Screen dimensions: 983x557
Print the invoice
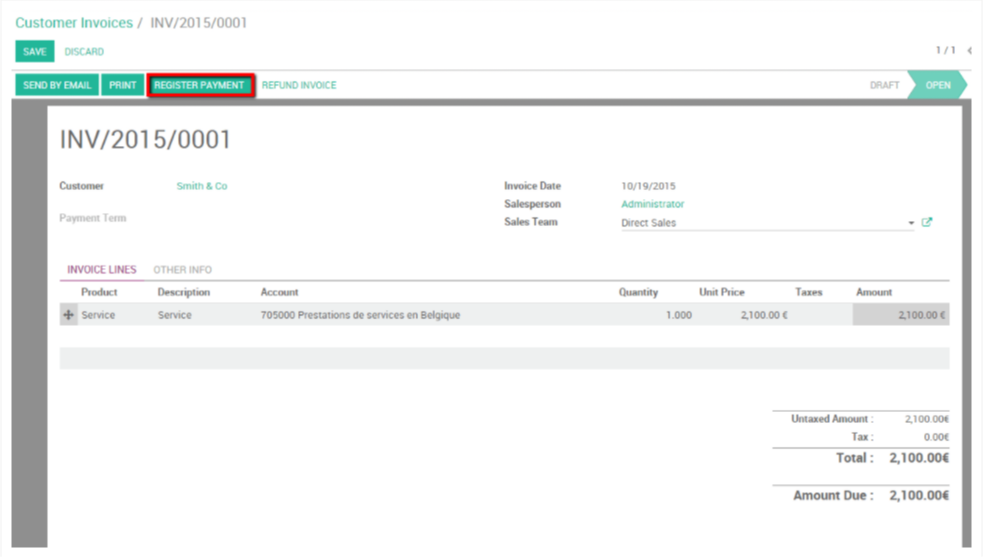coord(123,85)
